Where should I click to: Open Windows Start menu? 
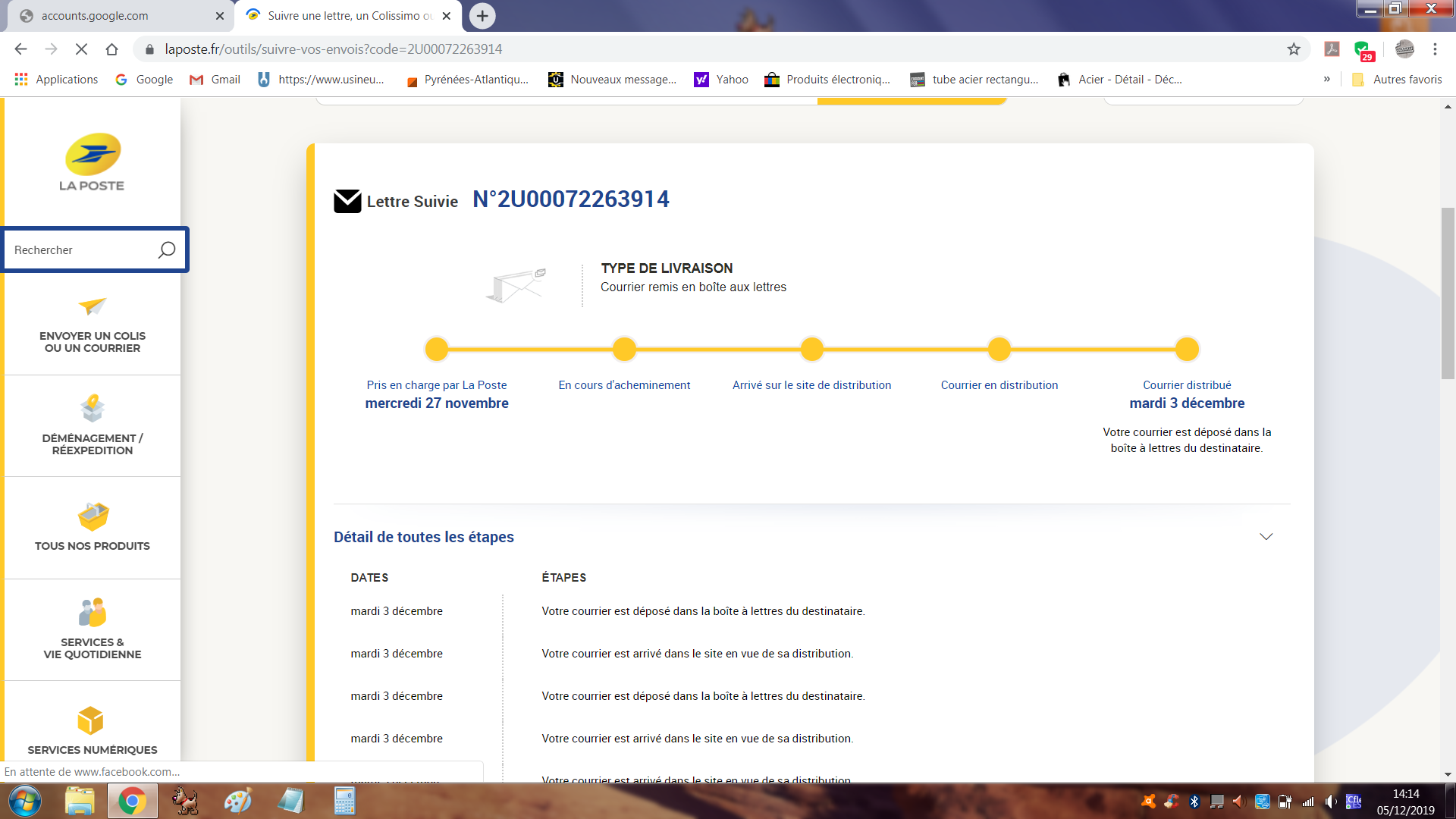click(x=25, y=801)
